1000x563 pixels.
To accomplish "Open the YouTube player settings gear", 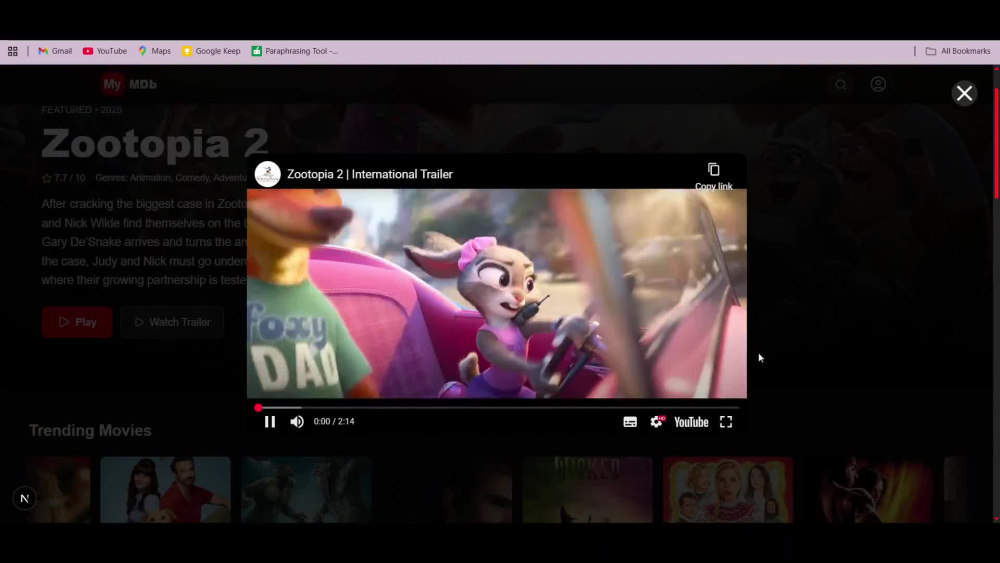I will point(657,422).
